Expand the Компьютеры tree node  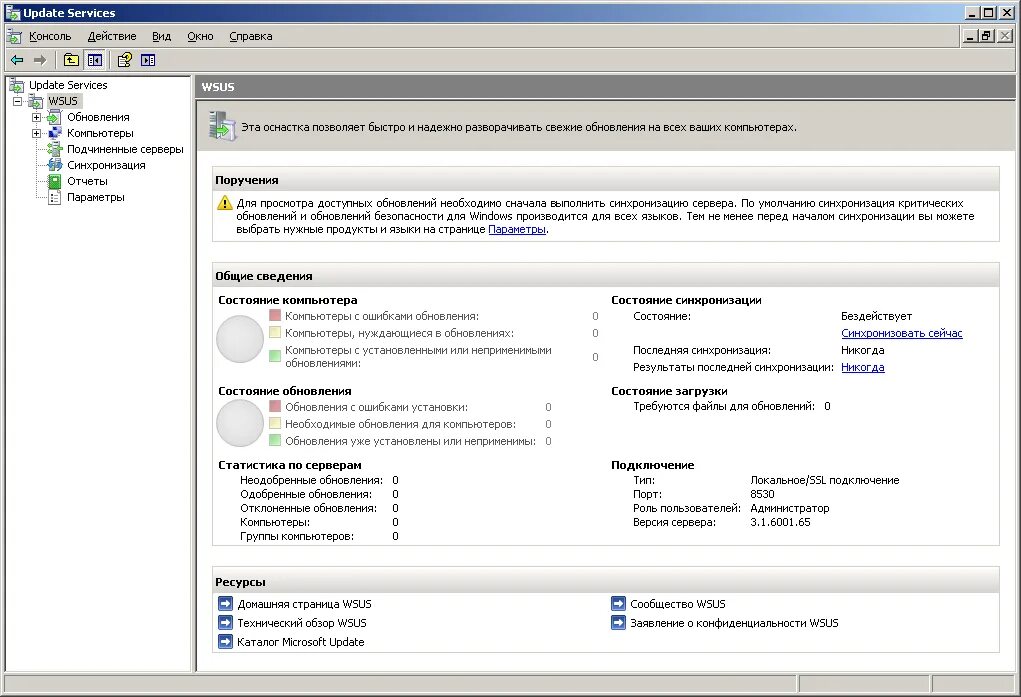pyautogui.click(x=36, y=133)
